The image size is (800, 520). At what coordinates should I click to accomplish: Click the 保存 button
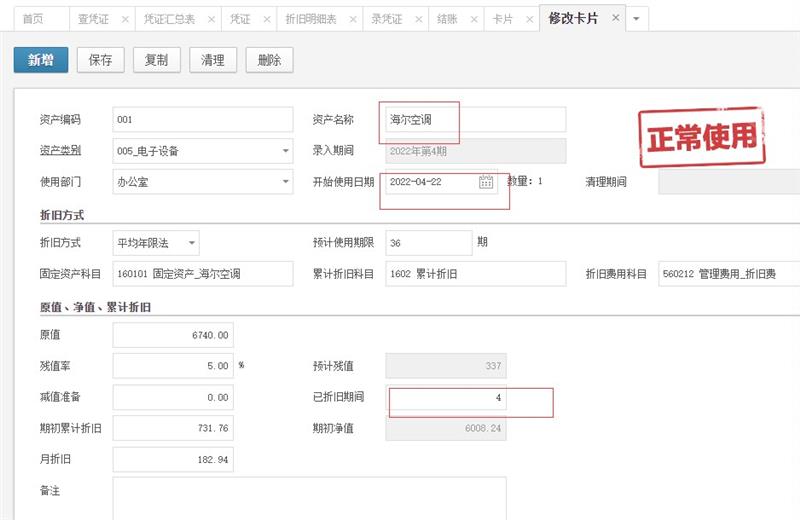click(x=100, y=60)
